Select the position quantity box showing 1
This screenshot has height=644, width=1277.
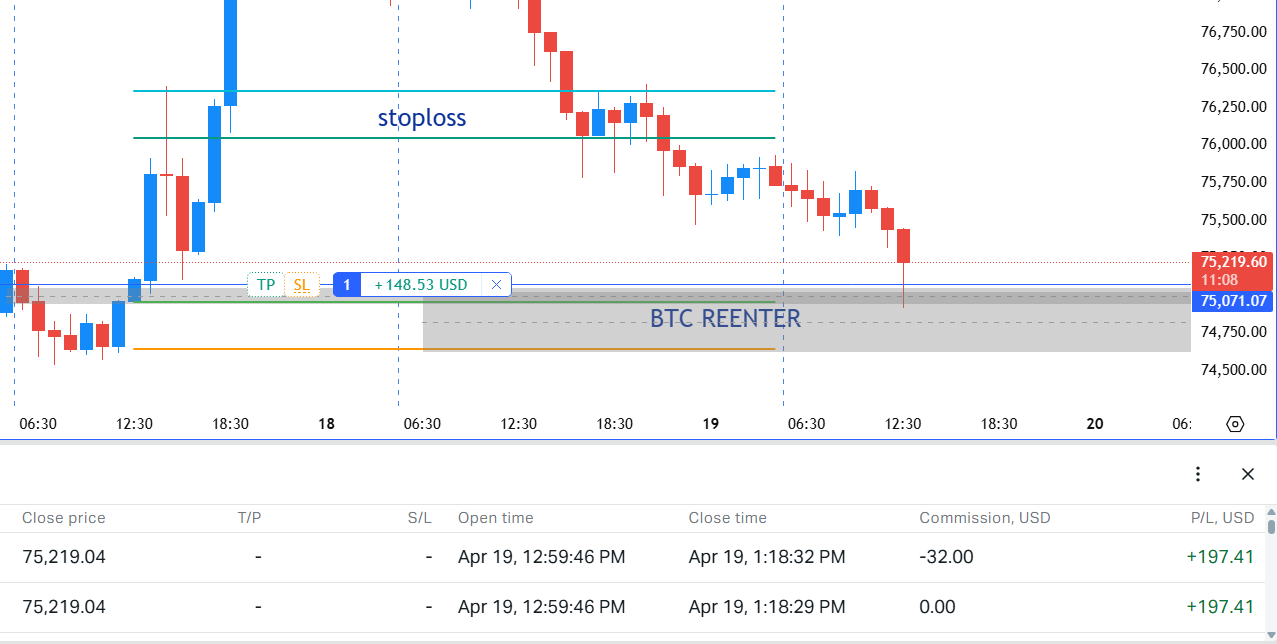(x=347, y=285)
